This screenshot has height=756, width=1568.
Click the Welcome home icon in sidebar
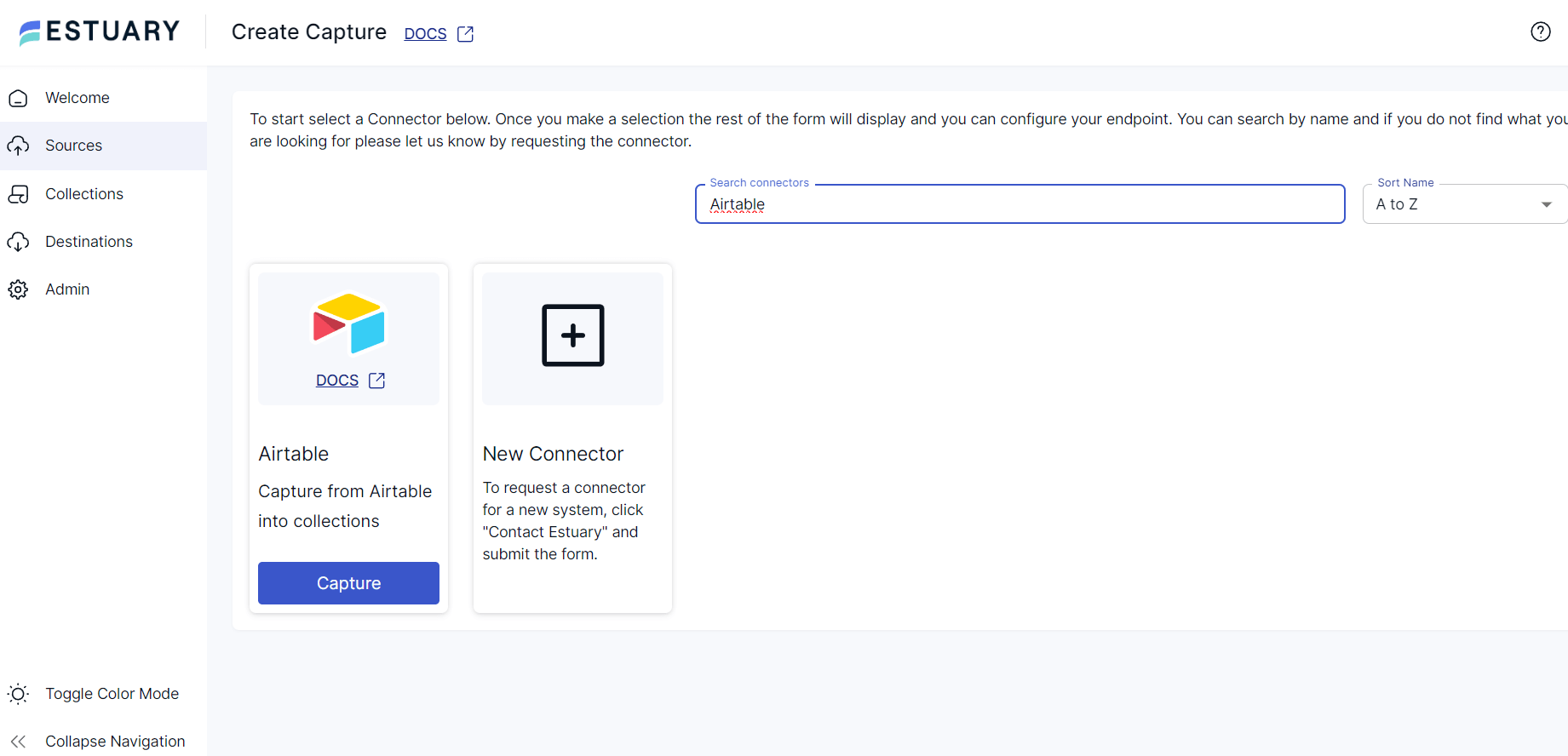tap(18, 98)
